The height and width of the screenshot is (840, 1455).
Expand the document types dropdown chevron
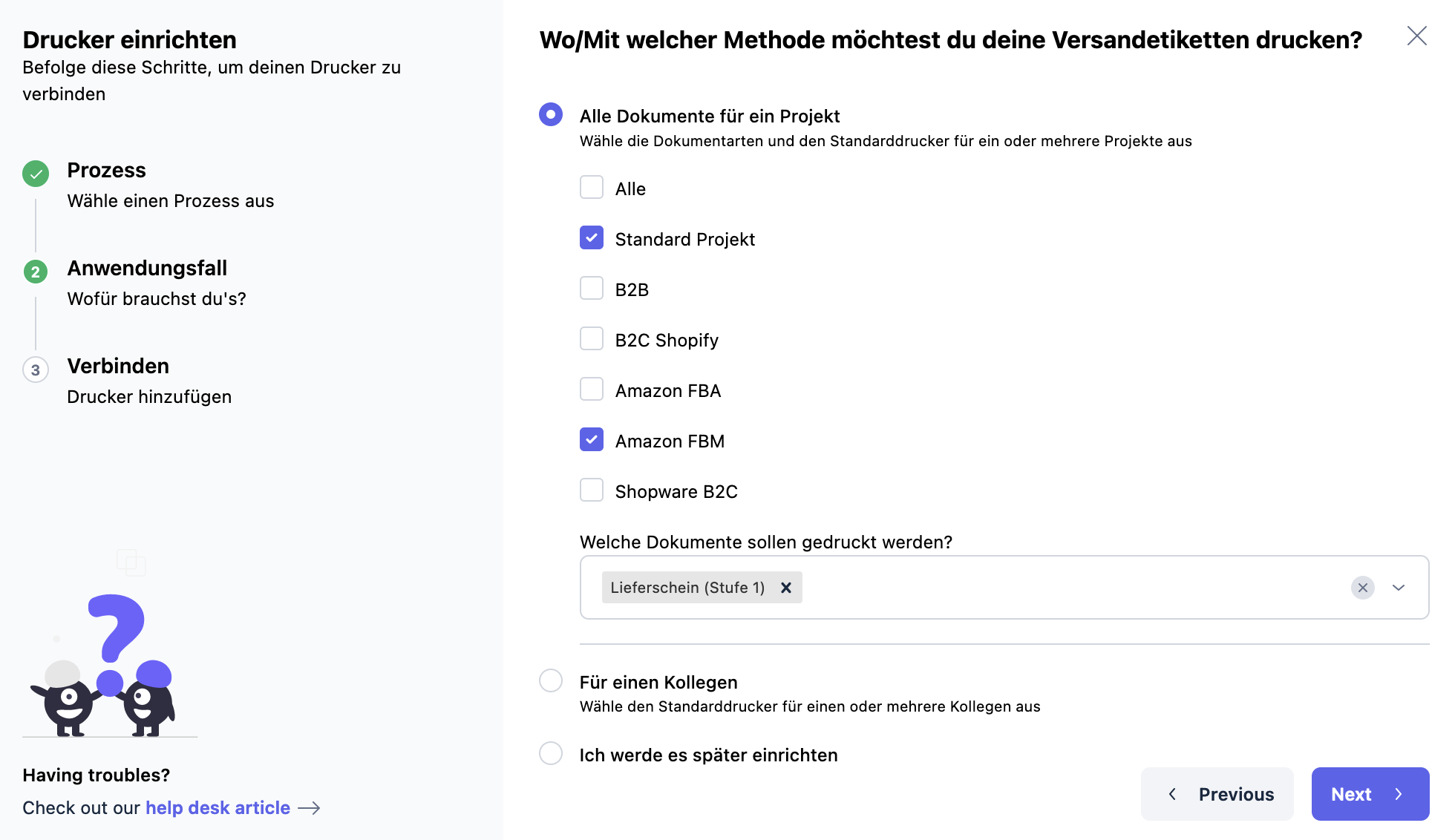[1399, 588]
